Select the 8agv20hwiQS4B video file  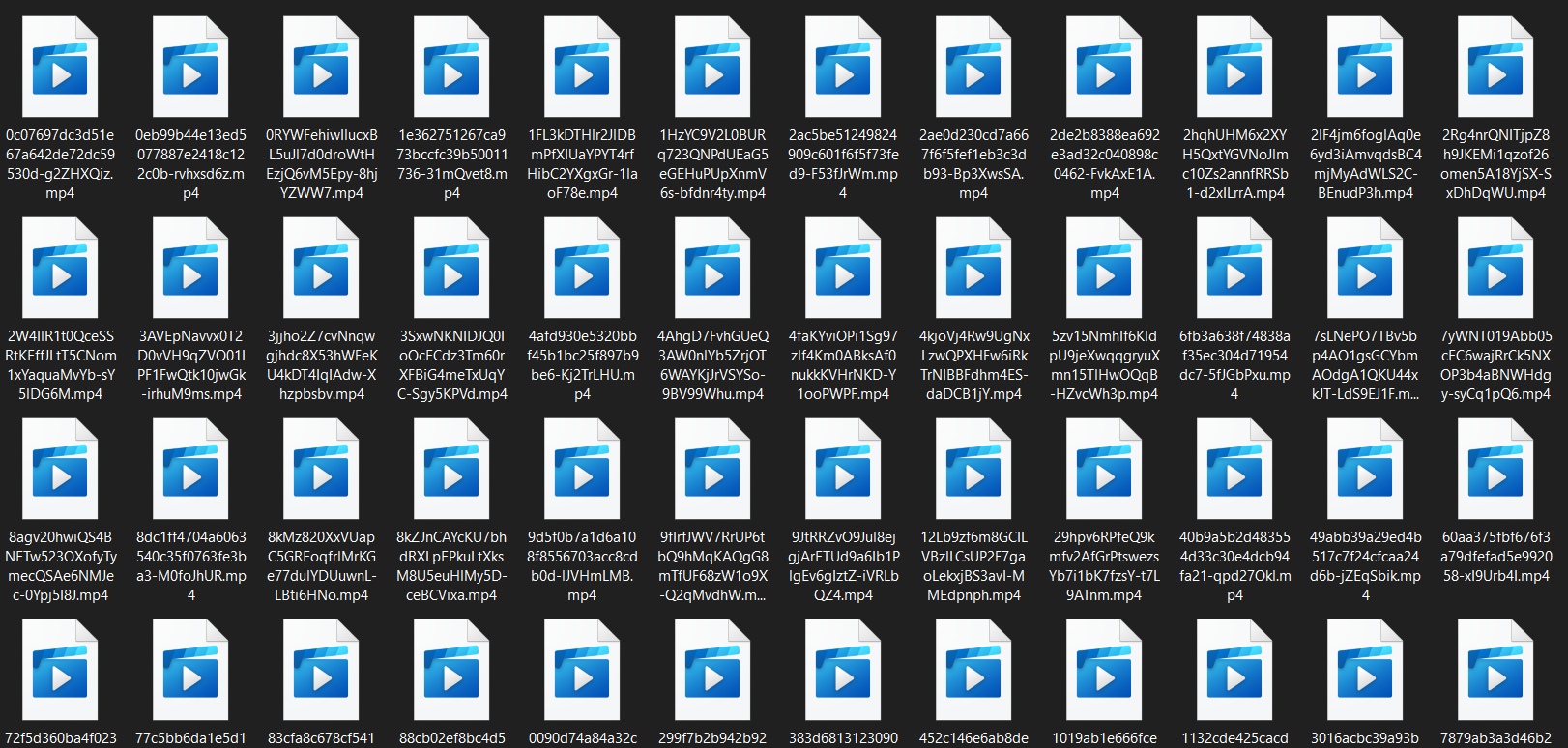click(60, 470)
